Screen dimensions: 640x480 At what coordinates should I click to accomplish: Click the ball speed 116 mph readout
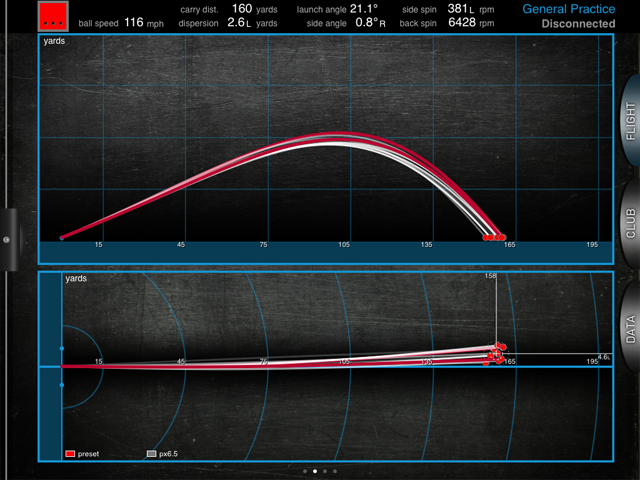[x=112, y=21]
